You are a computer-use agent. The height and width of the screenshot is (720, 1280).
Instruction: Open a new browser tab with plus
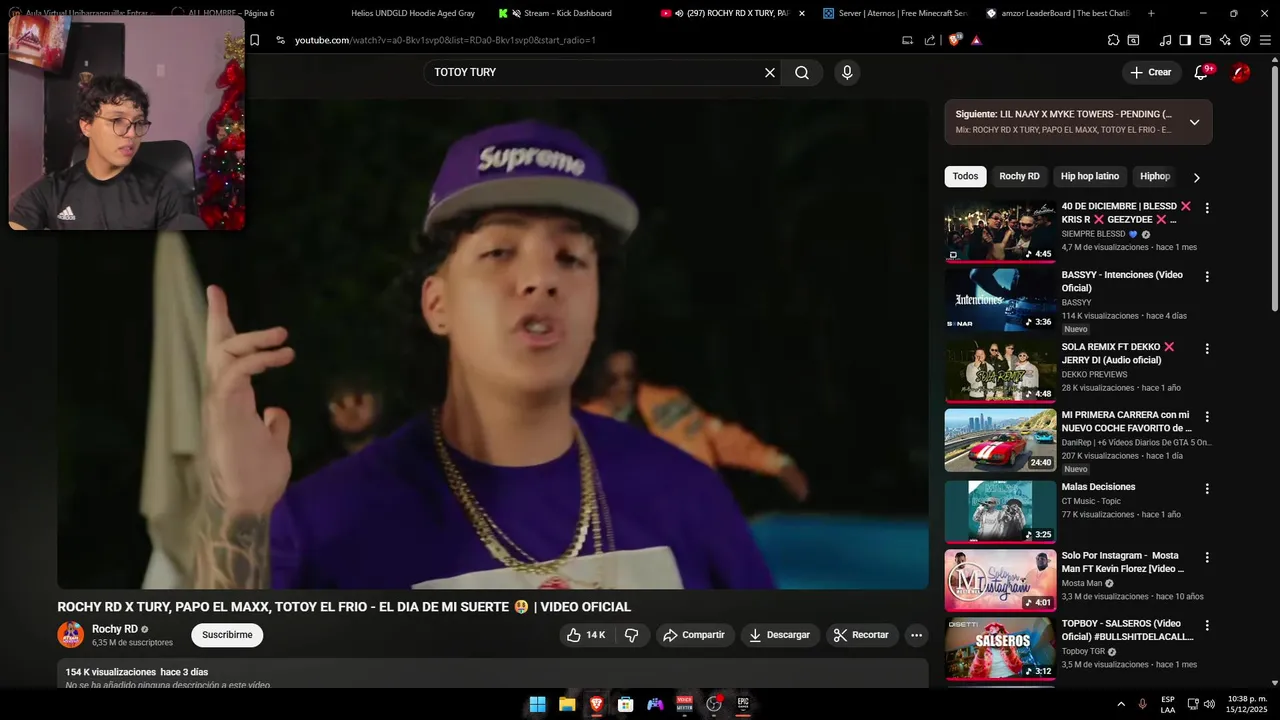point(1151,13)
